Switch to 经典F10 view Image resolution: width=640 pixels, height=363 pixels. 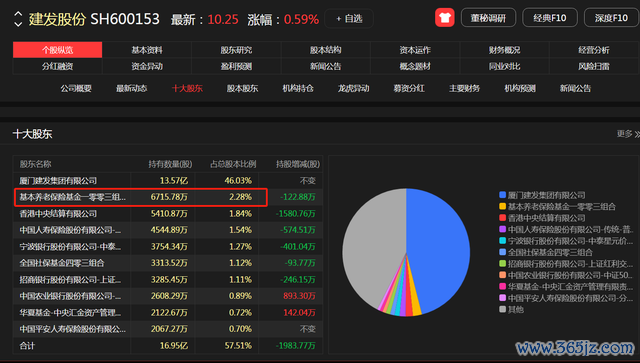click(x=550, y=18)
